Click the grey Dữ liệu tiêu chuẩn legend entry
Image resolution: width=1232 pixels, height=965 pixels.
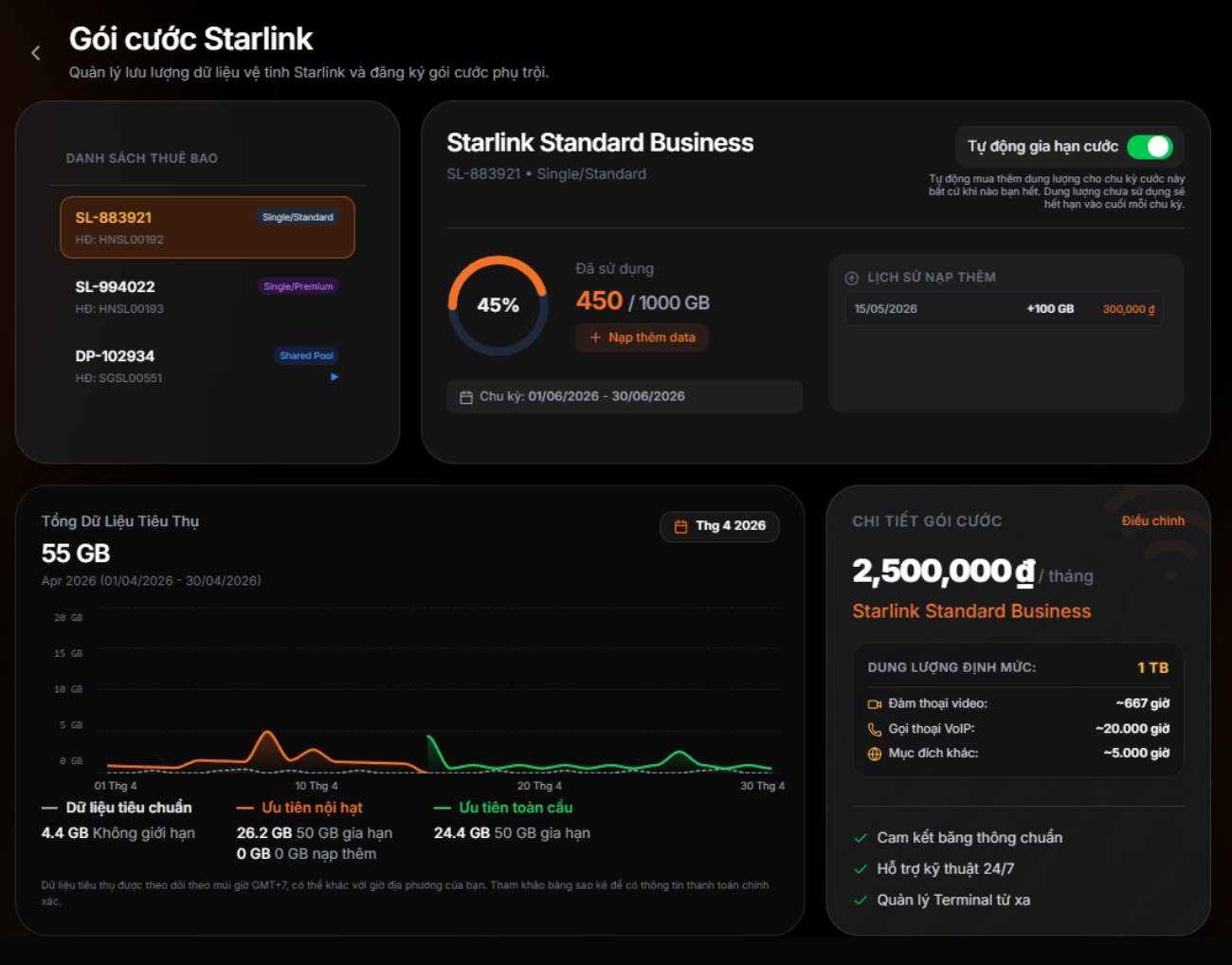[117, 808]
